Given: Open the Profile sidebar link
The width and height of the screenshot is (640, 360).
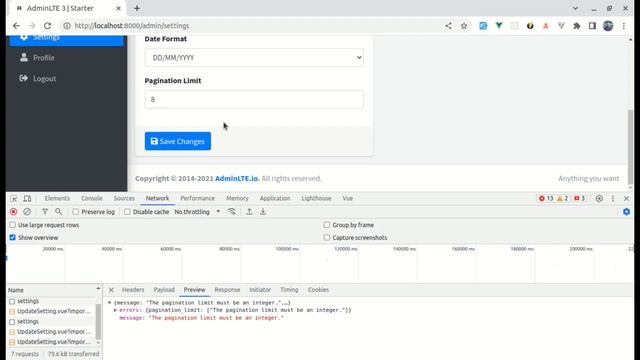Looking at the screenshot, I should coord(67,58).
